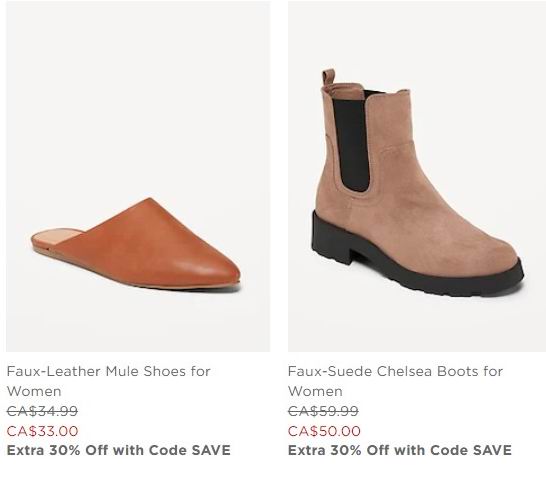Open Faux-Suede Chelsea Boots for Women link
The width and height of the screenshot is (546, 477).
click(395, 381)
